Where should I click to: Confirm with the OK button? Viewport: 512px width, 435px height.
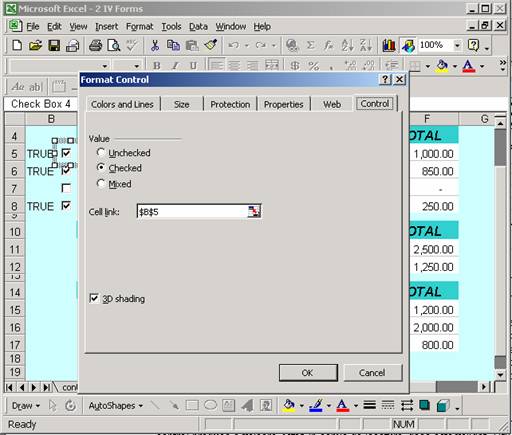pos(308,373)
